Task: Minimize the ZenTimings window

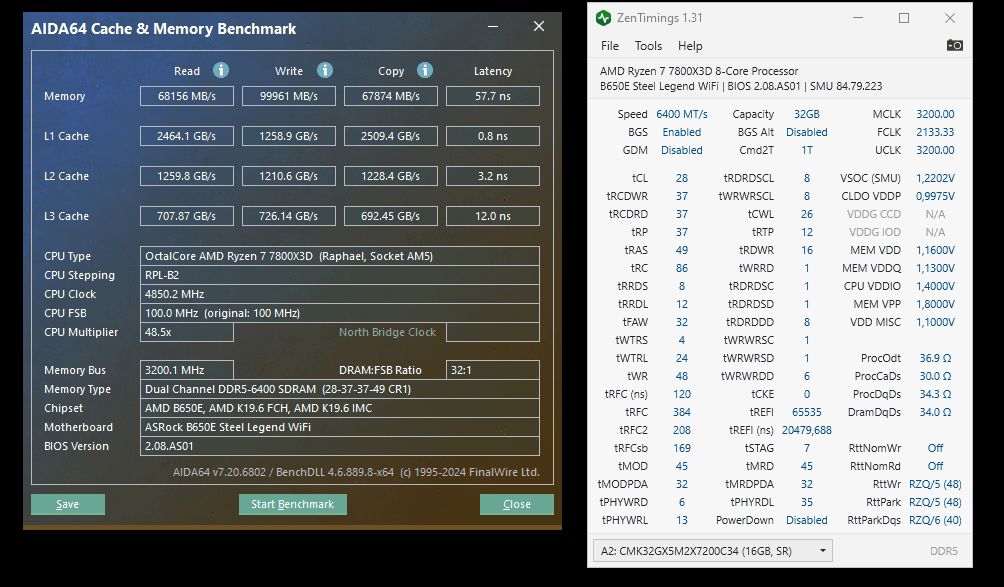Action: tap(858, 18)
